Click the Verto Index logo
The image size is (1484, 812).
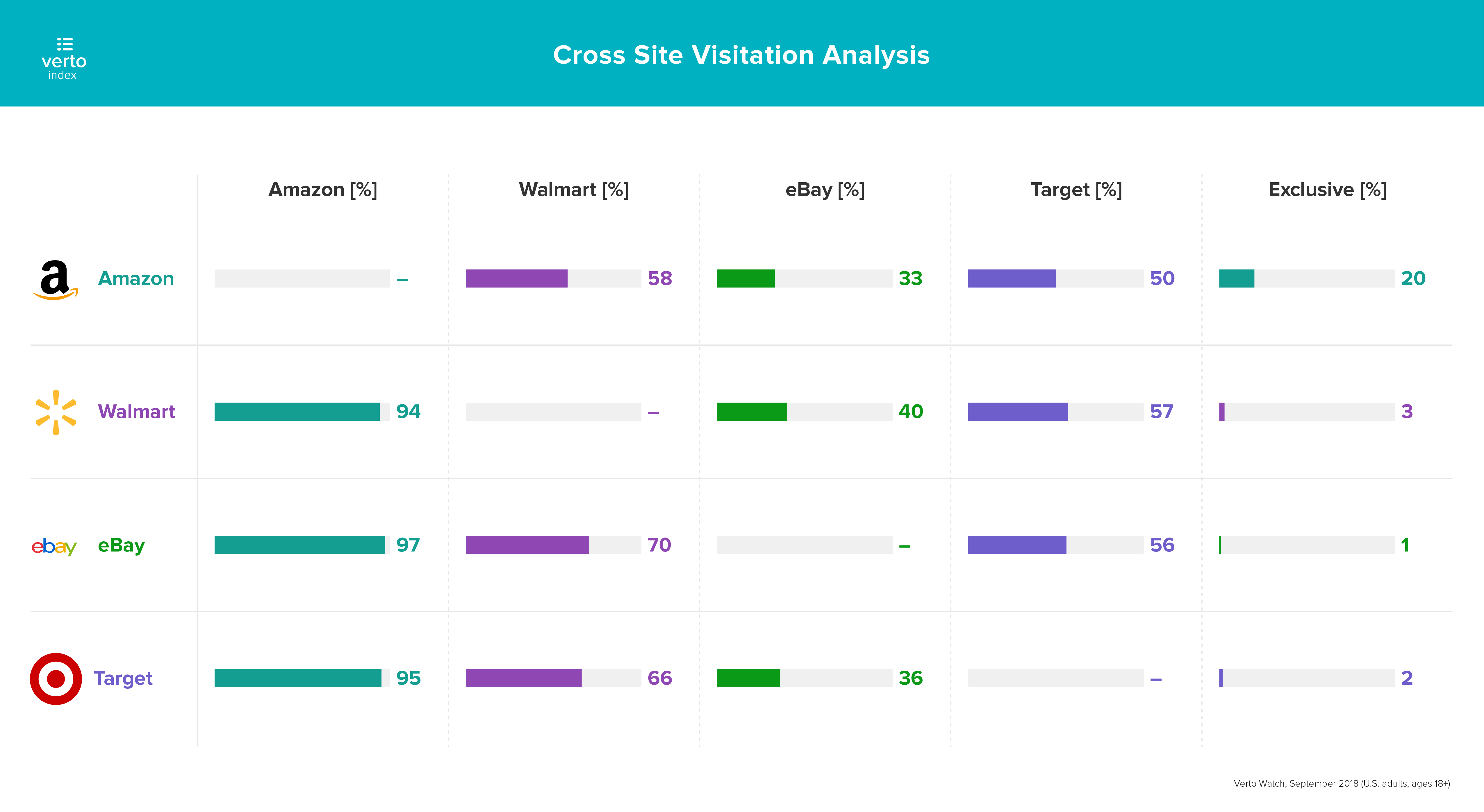click(x=63, y=59)
